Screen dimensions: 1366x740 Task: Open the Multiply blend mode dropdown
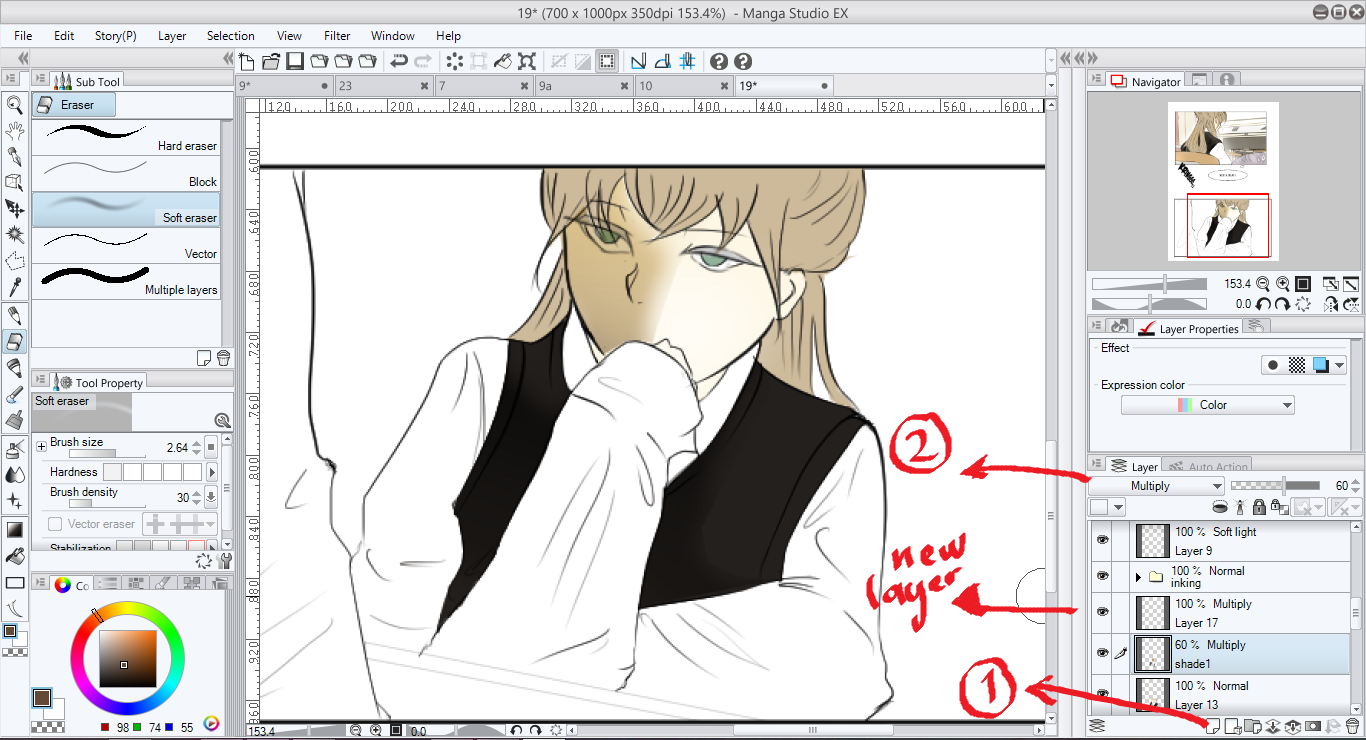[x=1157, y=485]
